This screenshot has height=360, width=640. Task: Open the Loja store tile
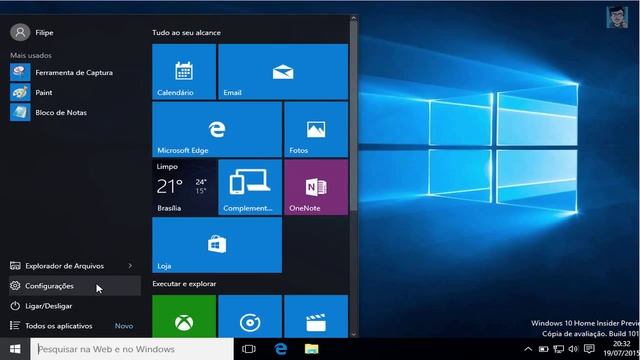pos(217,245)
